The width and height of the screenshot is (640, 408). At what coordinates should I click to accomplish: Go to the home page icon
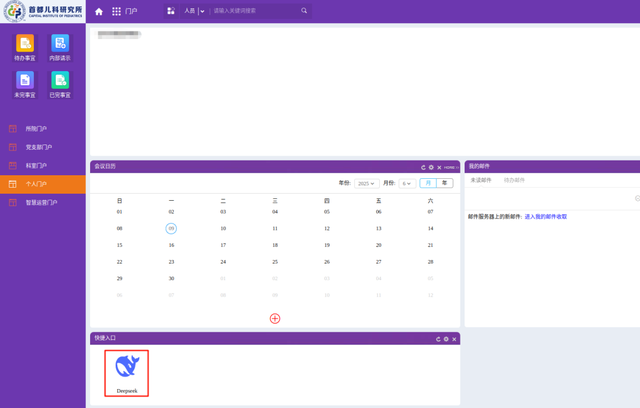[99, 11]
